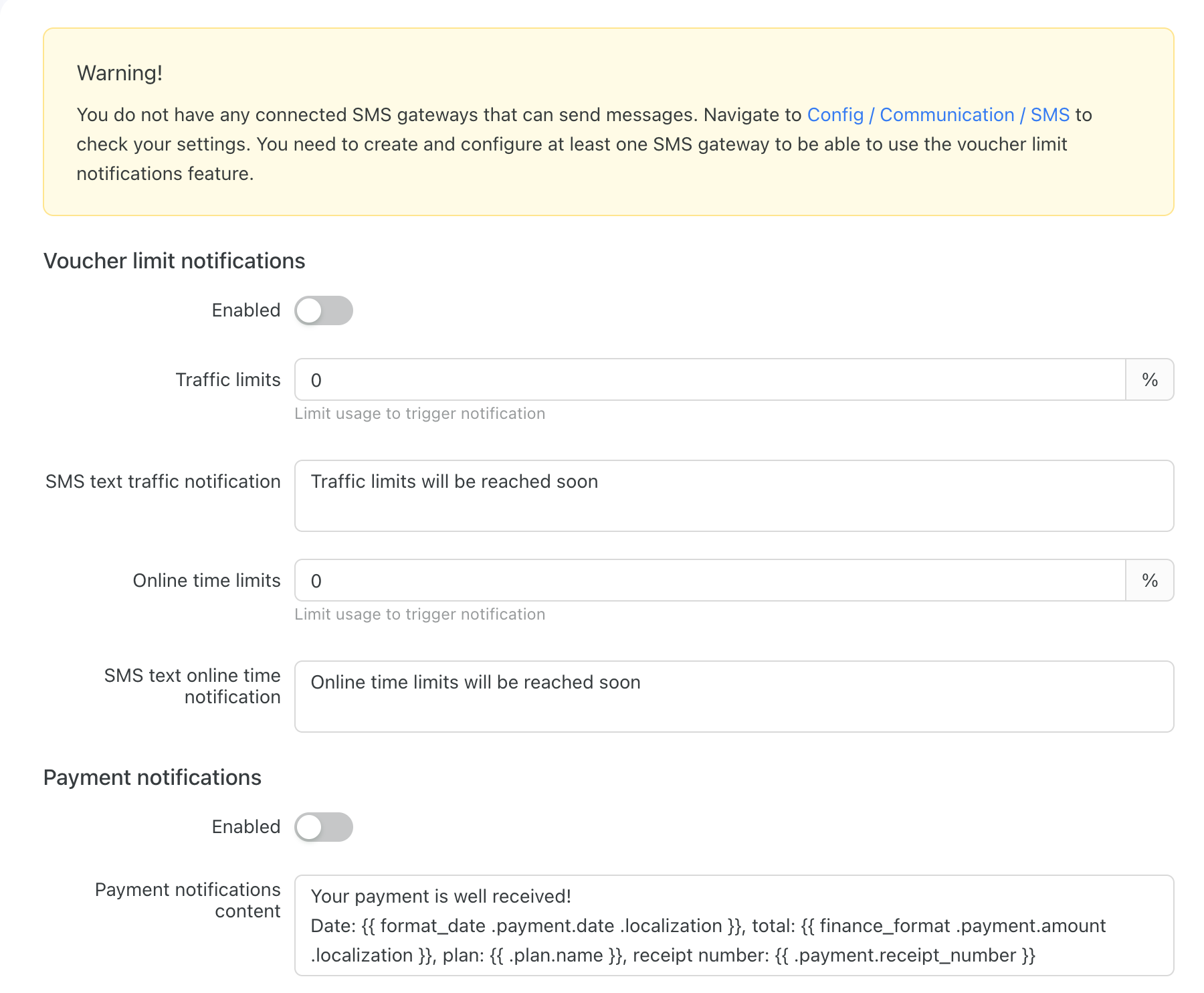Click the % suffix of Online time limits
Screen dimensions: 1204x993
click(x=1150, y=580)
